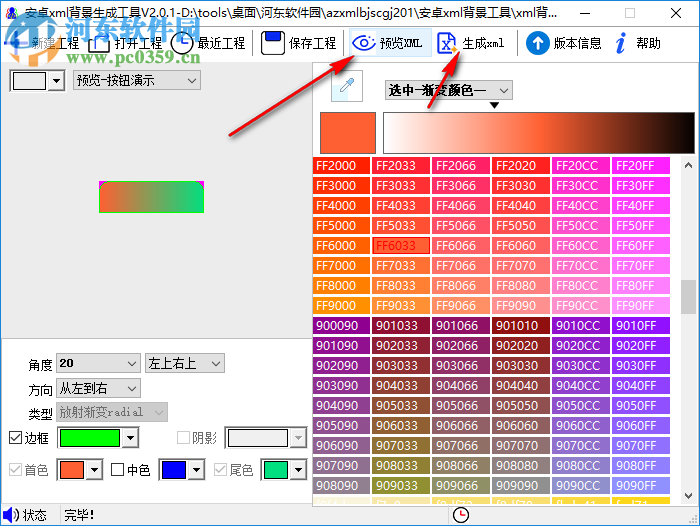Viewport: 700px width, 526px height.
Task: Open the 预览-按钮演示 preview dropdown
Action: 137,81
